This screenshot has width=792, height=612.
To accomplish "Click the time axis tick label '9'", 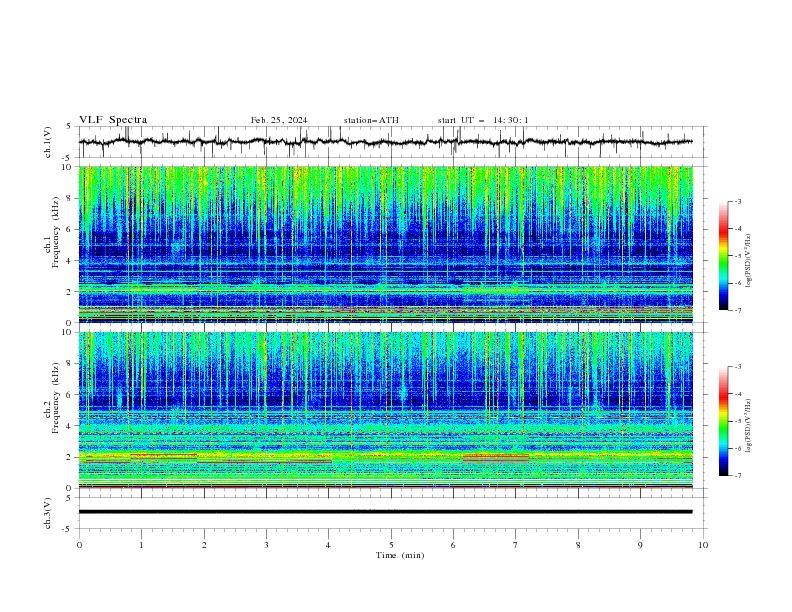I will pyautogui.click(x=640, y=545).
